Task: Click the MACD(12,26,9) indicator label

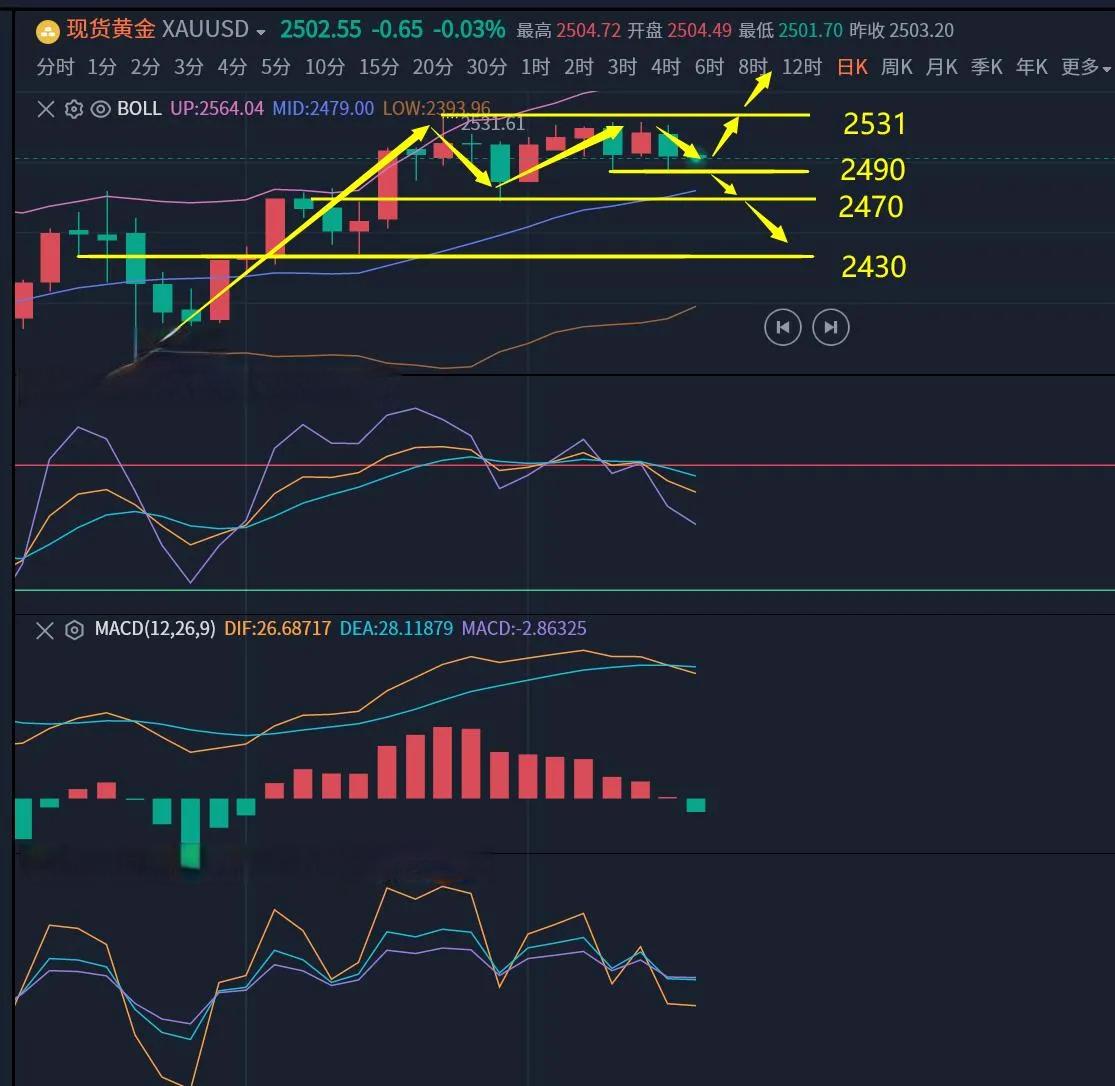Action: coord(154,630)
